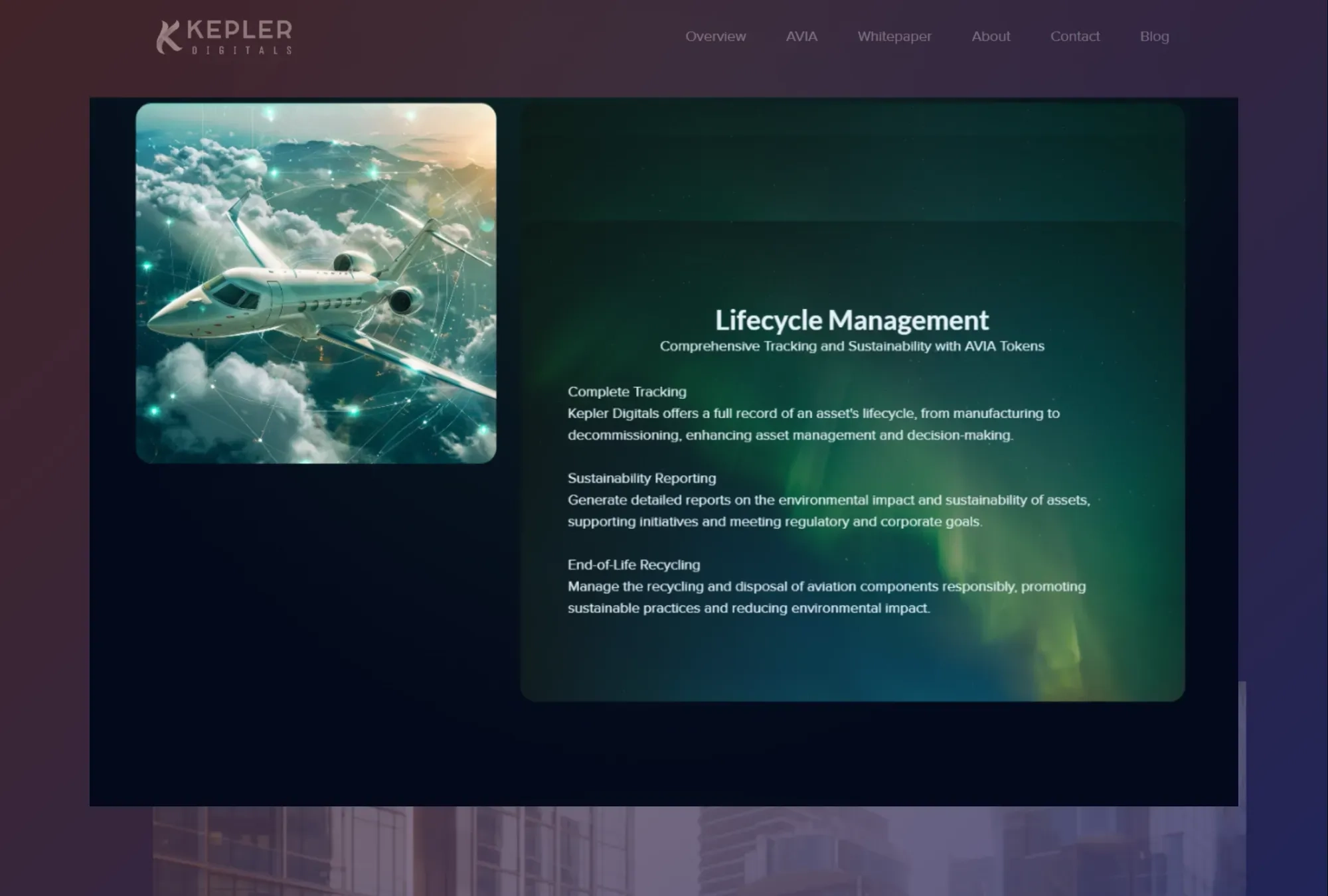The image size is (1328, 896).
Task: Click the Lifecycle Management heading
Action: tap(852, 320)
